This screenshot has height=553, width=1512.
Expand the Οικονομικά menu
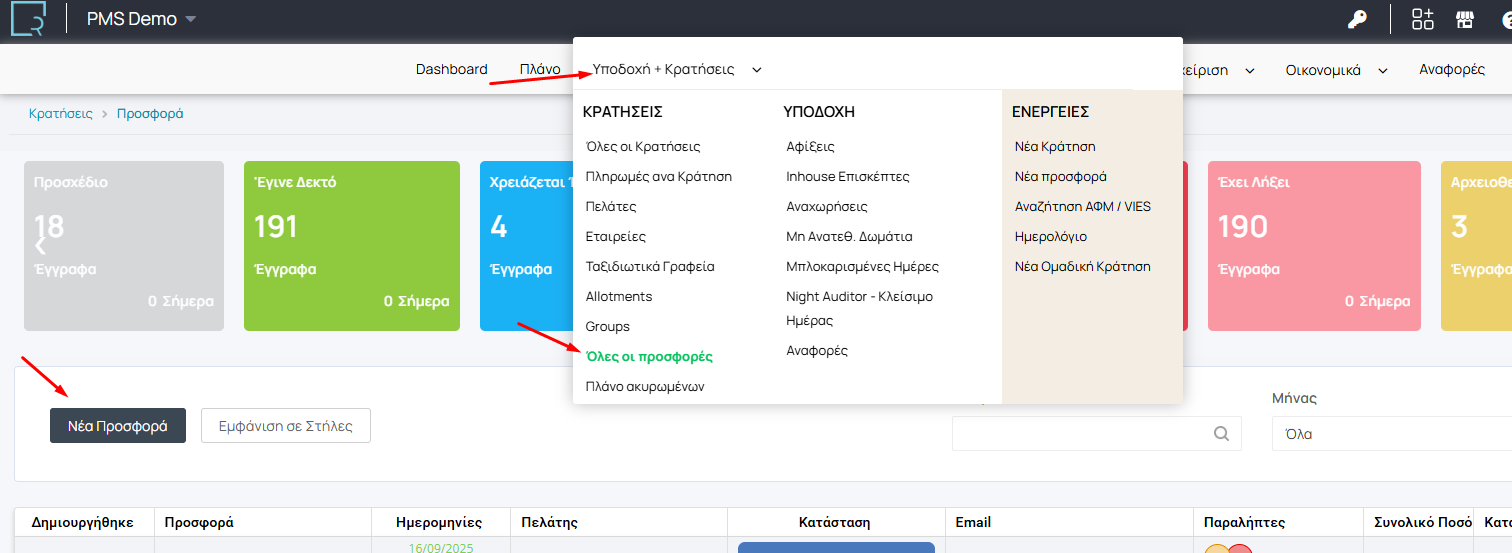click(x=1336, y=70)
